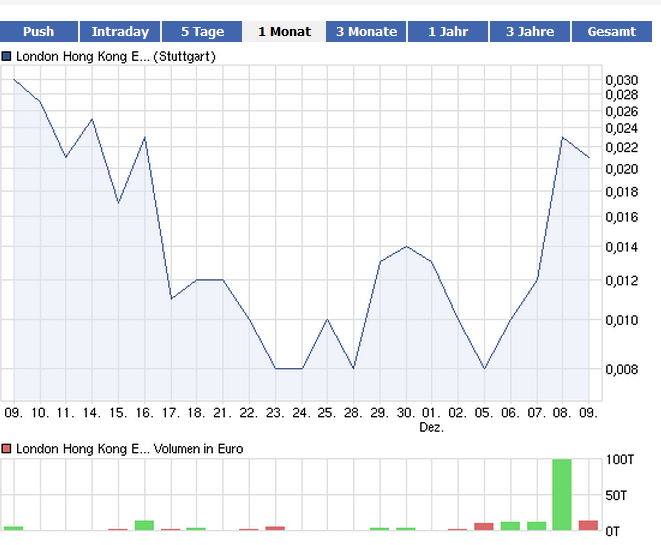Click the 0,030 label on price axis

click(621, 80)
